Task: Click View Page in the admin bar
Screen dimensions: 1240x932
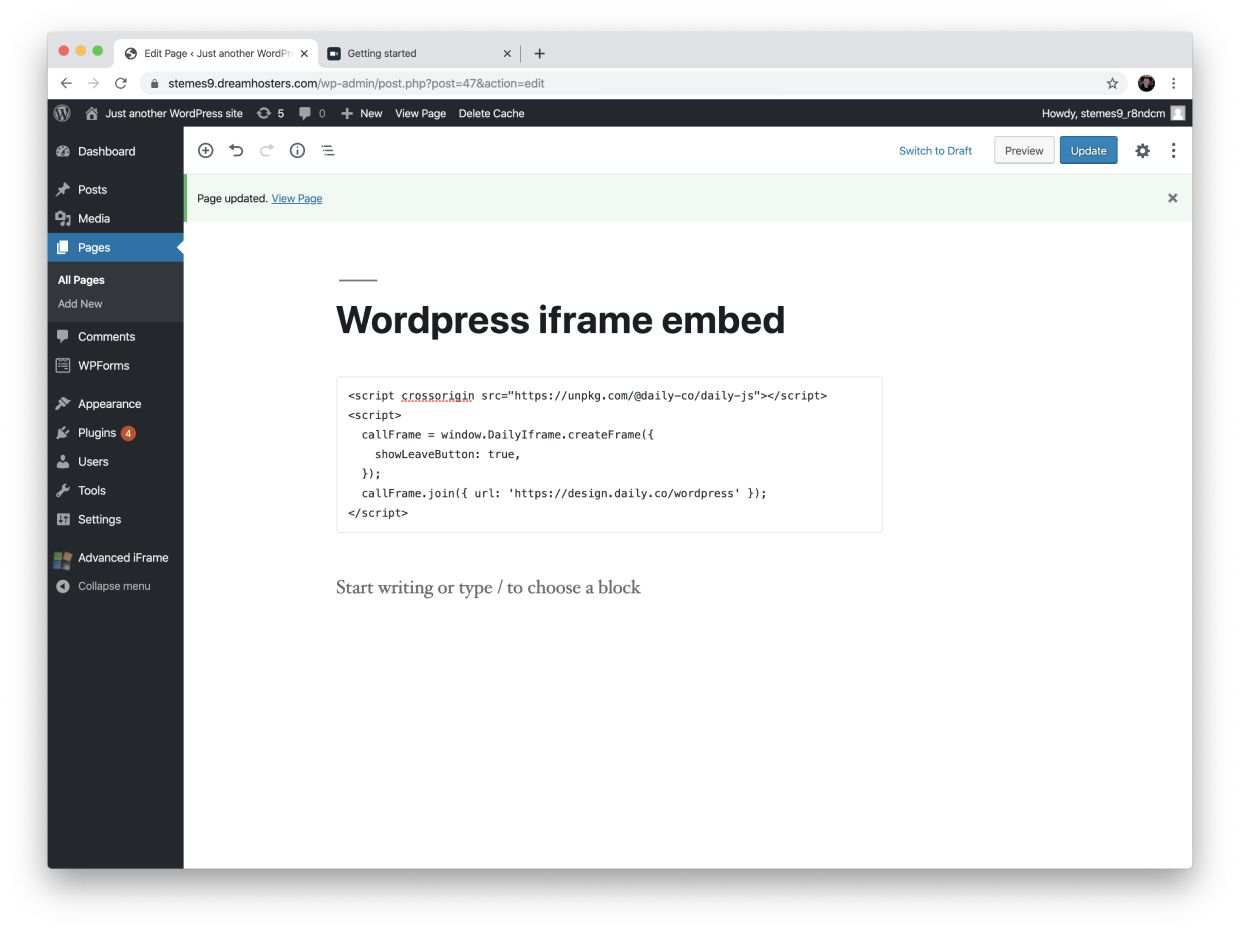Action: pyautogui.click(x=420, y=113)
